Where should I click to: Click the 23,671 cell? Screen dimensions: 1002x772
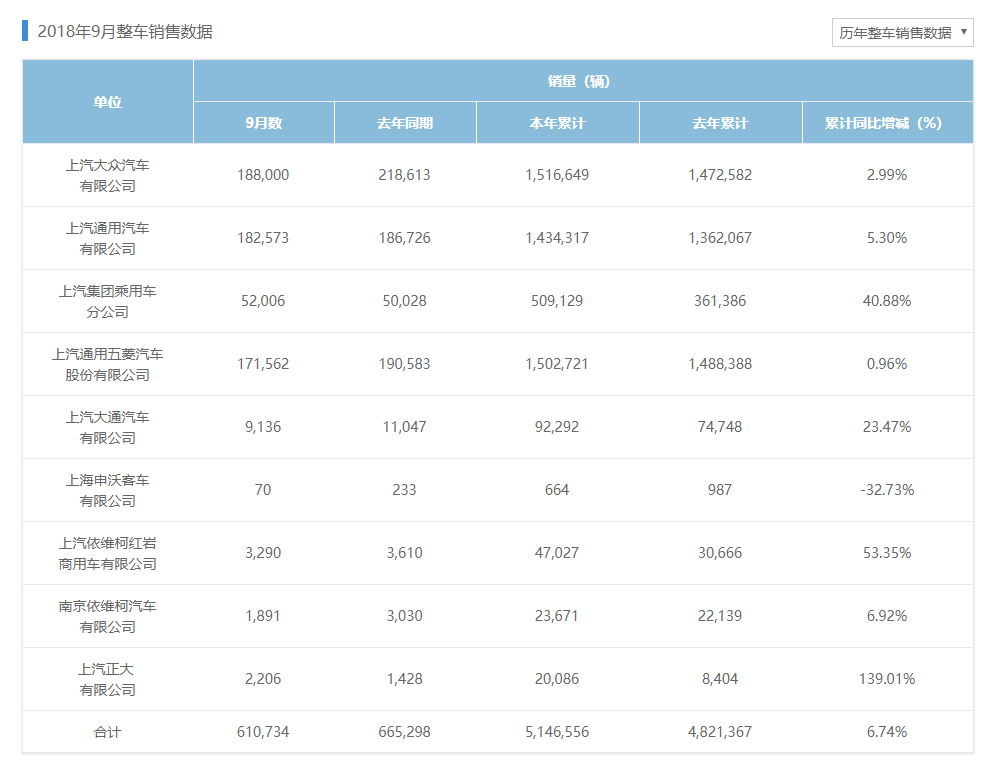(x=557, y=616)
